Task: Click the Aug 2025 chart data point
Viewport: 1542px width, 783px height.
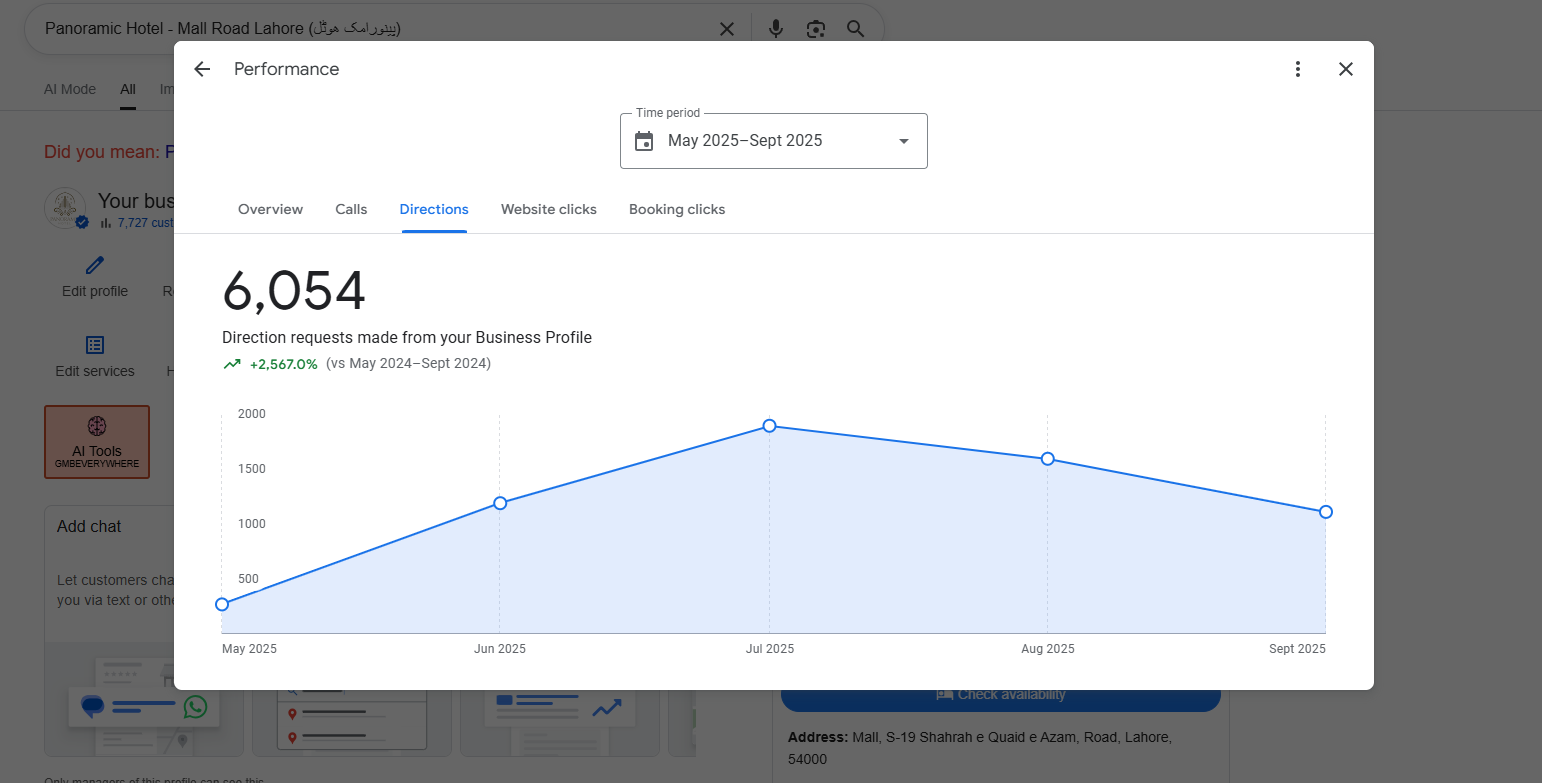Action: [1047, 459]
